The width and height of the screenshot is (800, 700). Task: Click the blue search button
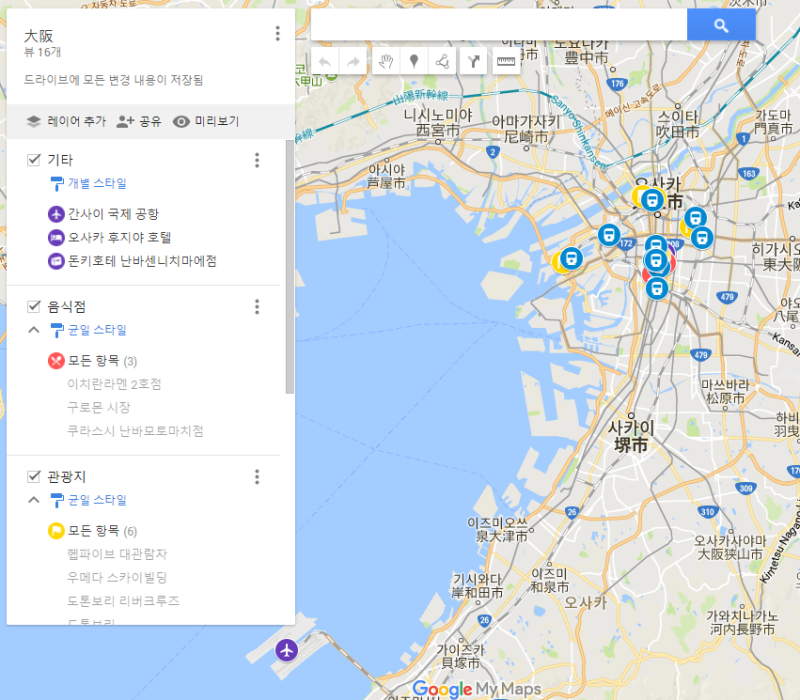[x=721, y=24]
